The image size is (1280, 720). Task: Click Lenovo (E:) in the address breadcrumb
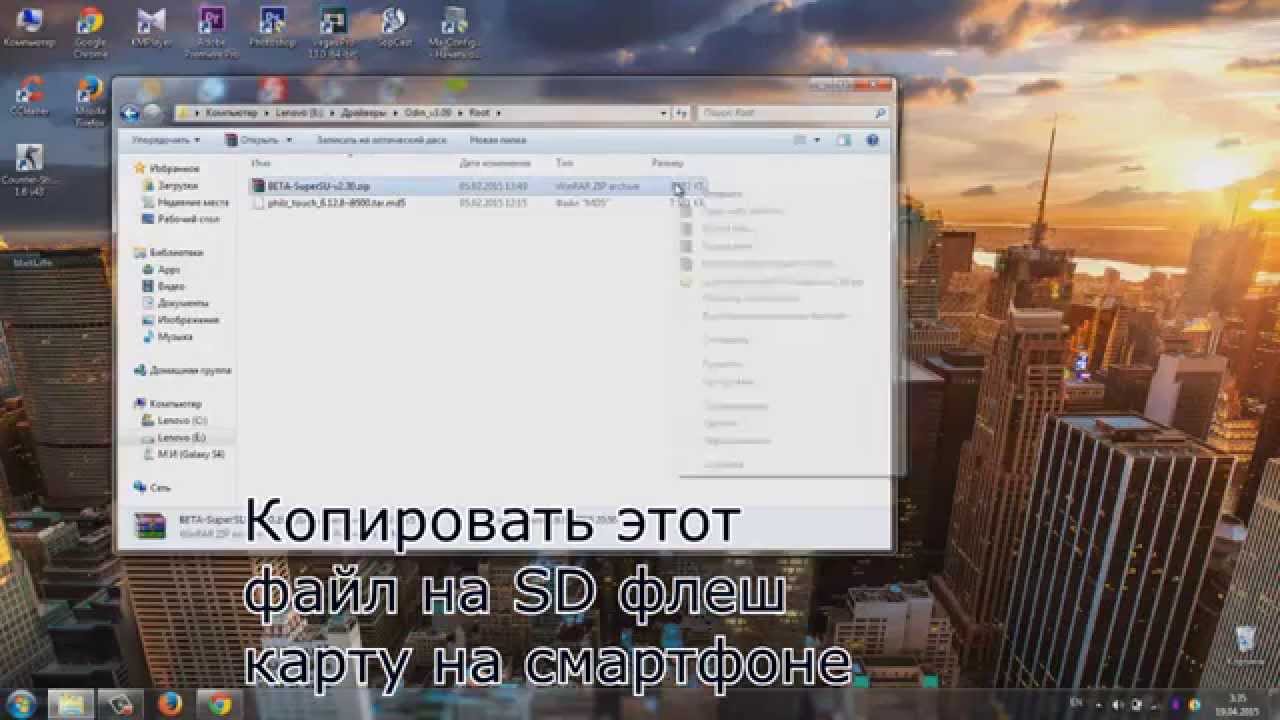(x=299, y=114)
